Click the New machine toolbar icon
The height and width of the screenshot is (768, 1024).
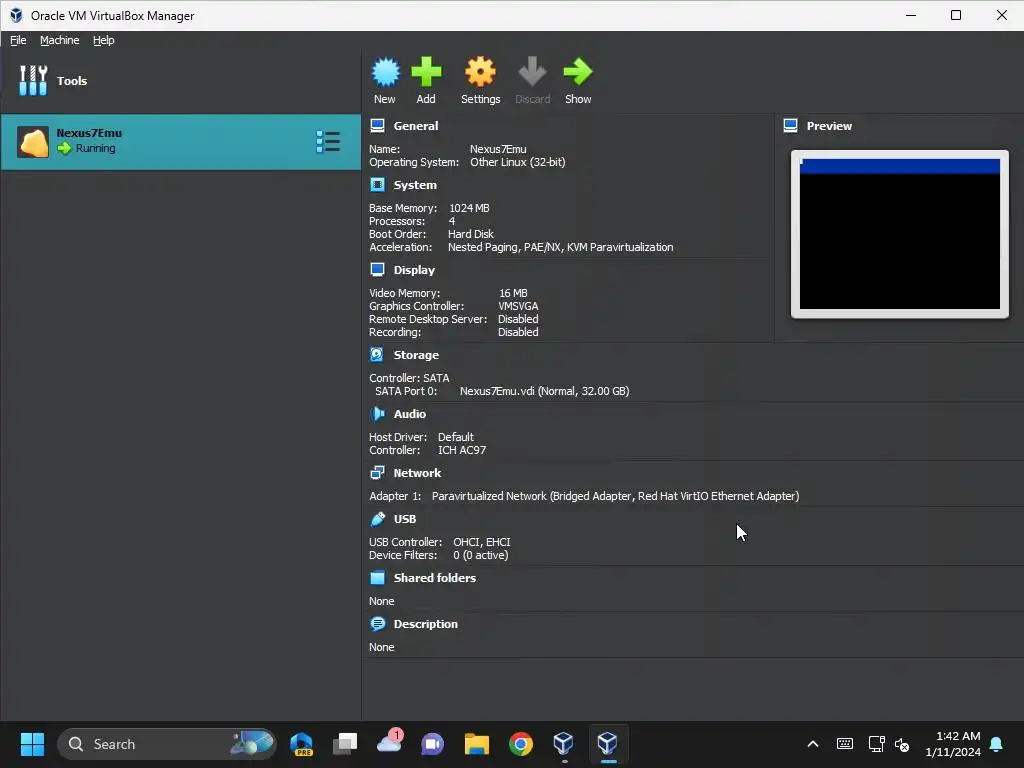click(385, 72)
